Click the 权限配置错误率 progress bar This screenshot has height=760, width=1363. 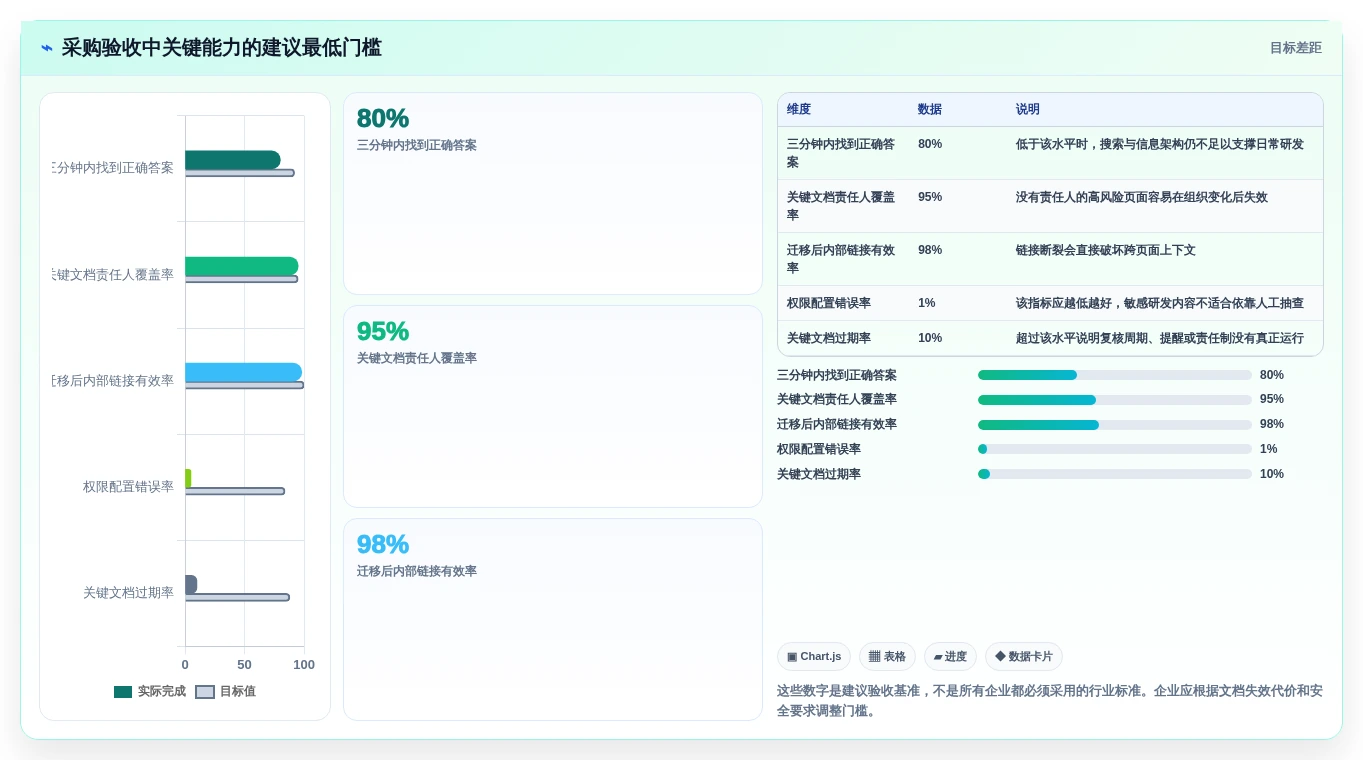[1115, 449]
